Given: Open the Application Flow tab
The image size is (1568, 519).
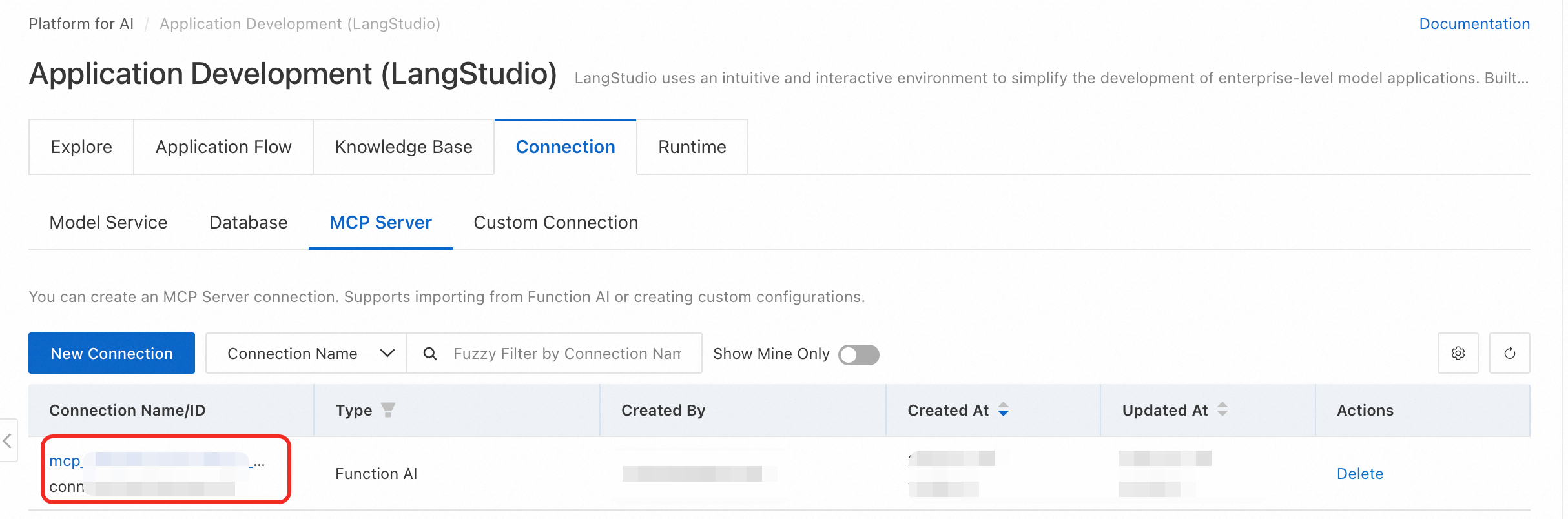Looking at the screenshot, I should click(x=223, y=147).
